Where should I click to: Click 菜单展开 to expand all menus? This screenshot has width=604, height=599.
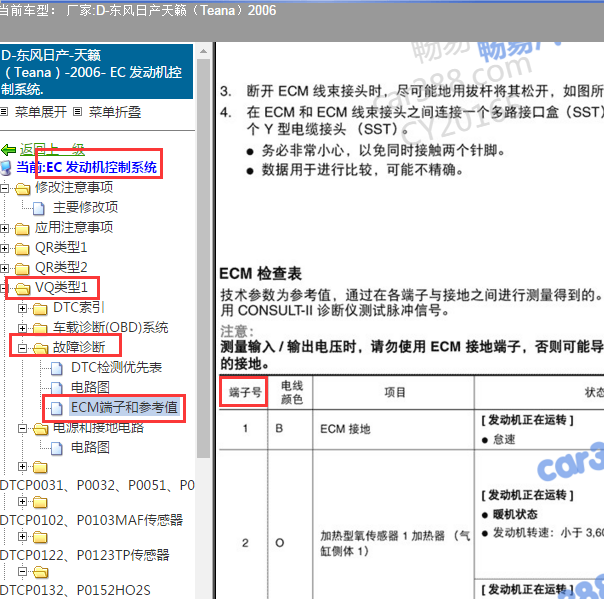coord(41,112)
